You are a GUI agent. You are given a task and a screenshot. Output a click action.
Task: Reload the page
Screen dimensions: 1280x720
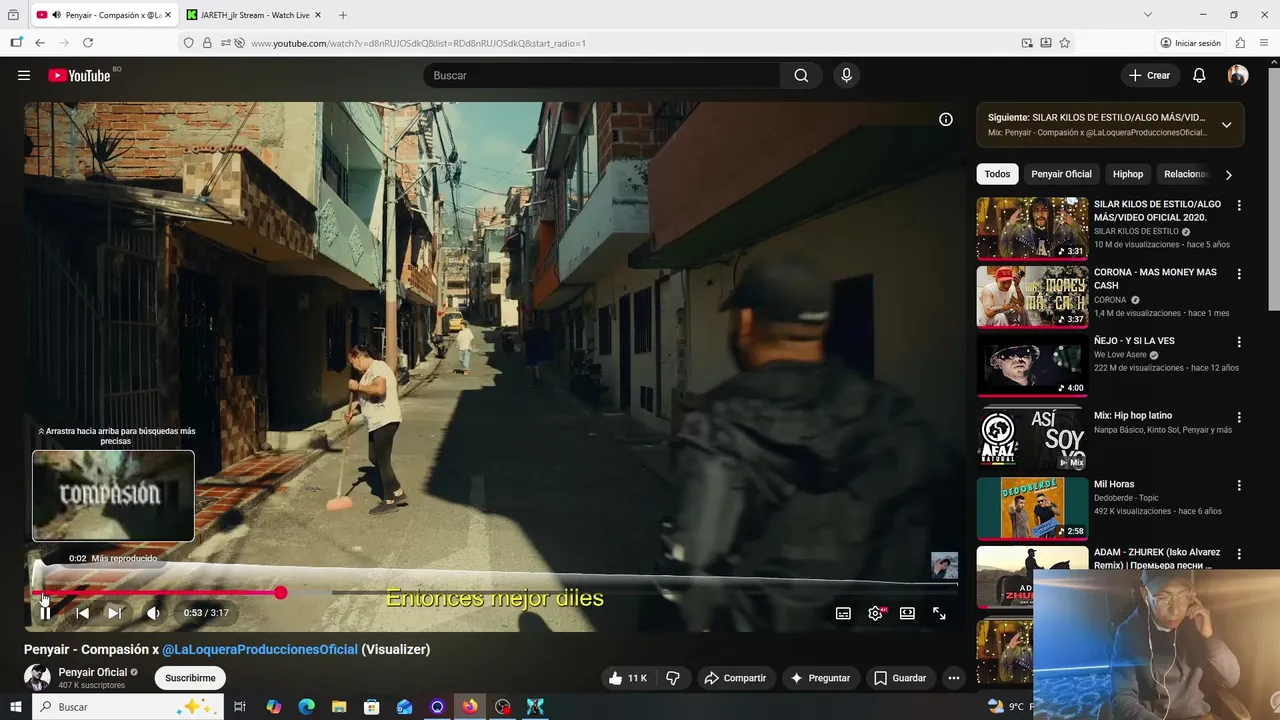[x=88, y=43]
